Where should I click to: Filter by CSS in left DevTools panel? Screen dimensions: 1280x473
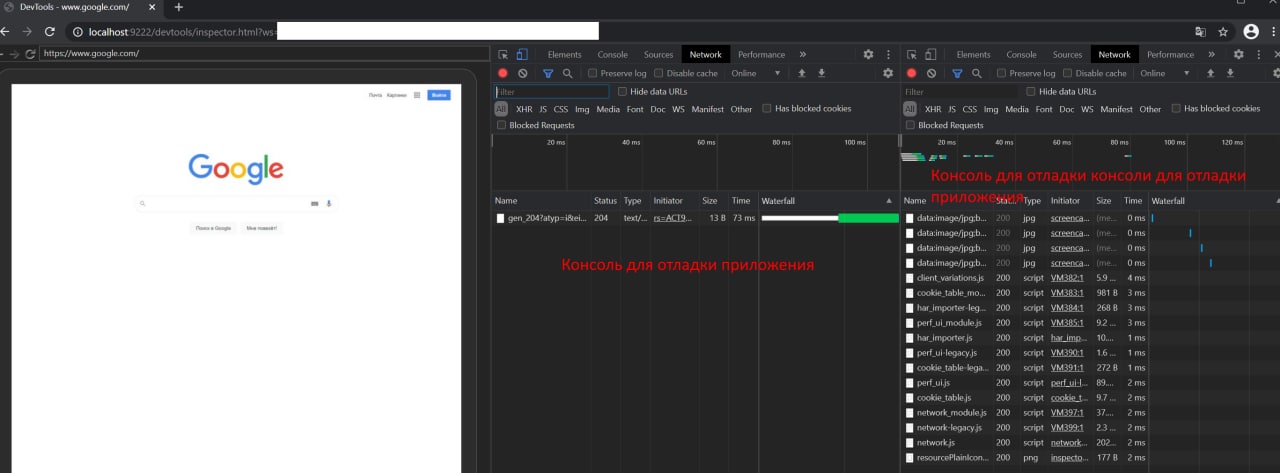tap(561, 109)
